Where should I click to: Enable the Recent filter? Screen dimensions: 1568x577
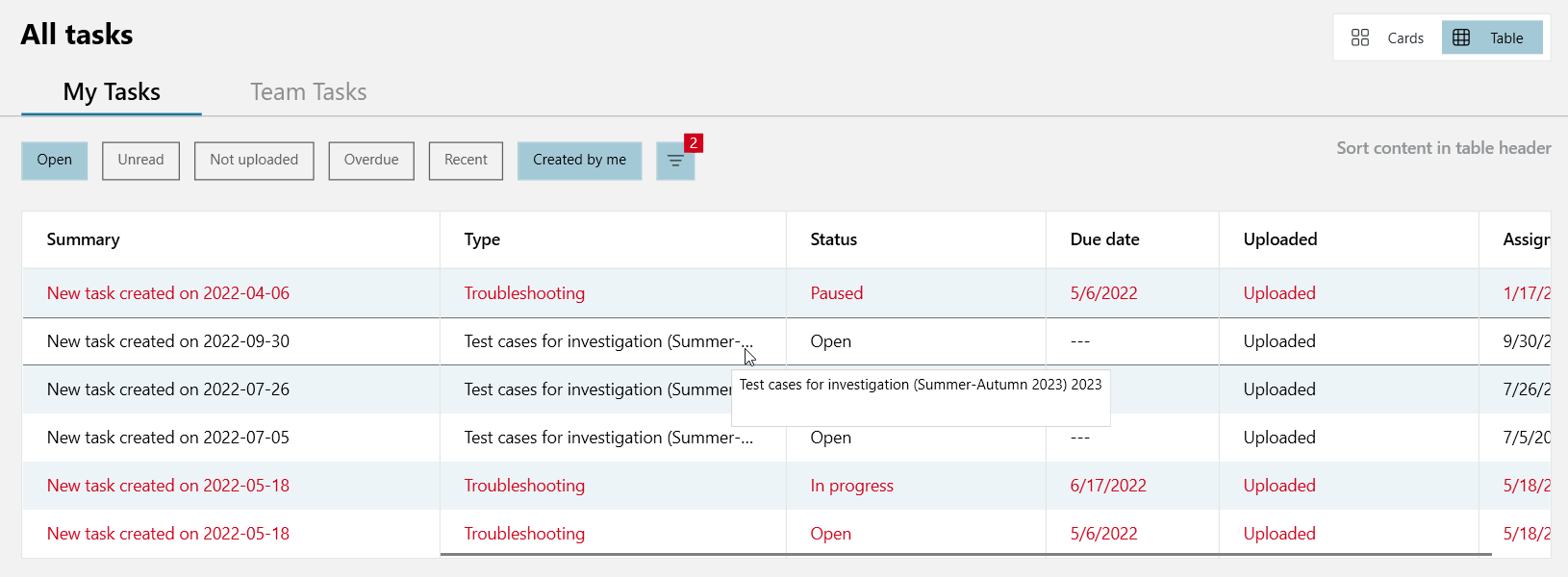click(466, 161)
